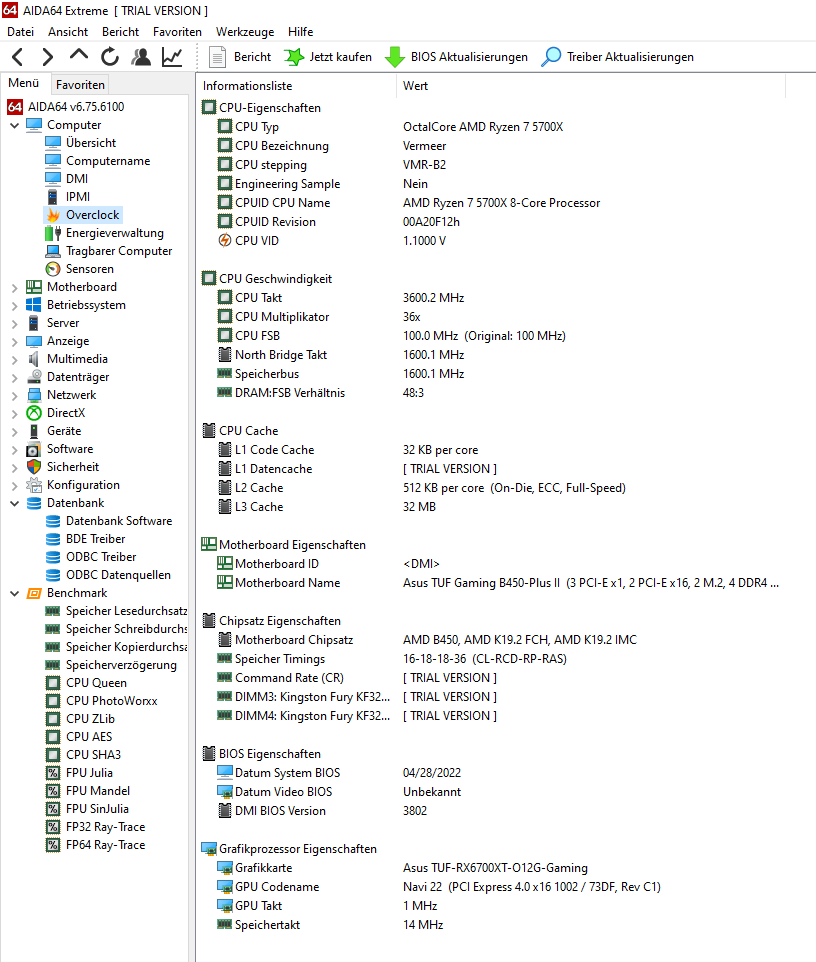This screenshot has width=816, height=962.
Task: Select CPU ZLib benchmark
Action: [90, 719]
